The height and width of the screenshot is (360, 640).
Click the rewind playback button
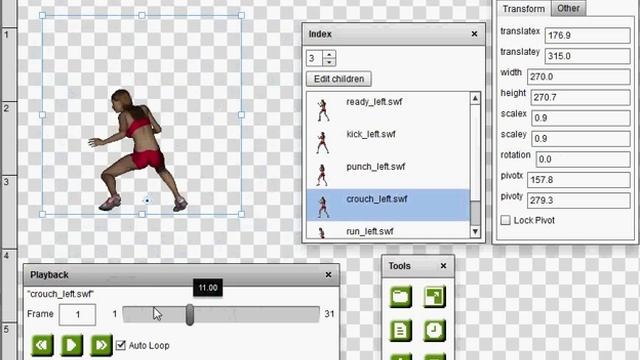42,345
